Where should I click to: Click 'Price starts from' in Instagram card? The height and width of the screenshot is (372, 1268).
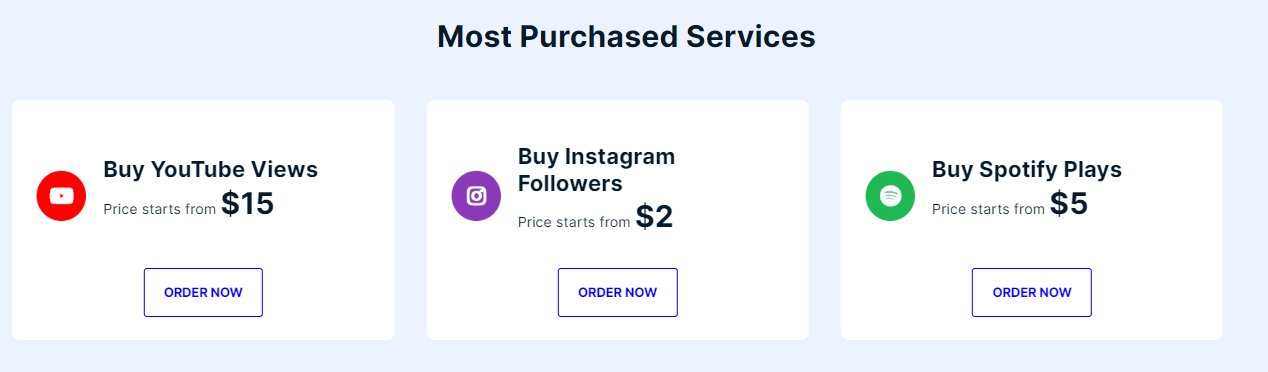574,222
